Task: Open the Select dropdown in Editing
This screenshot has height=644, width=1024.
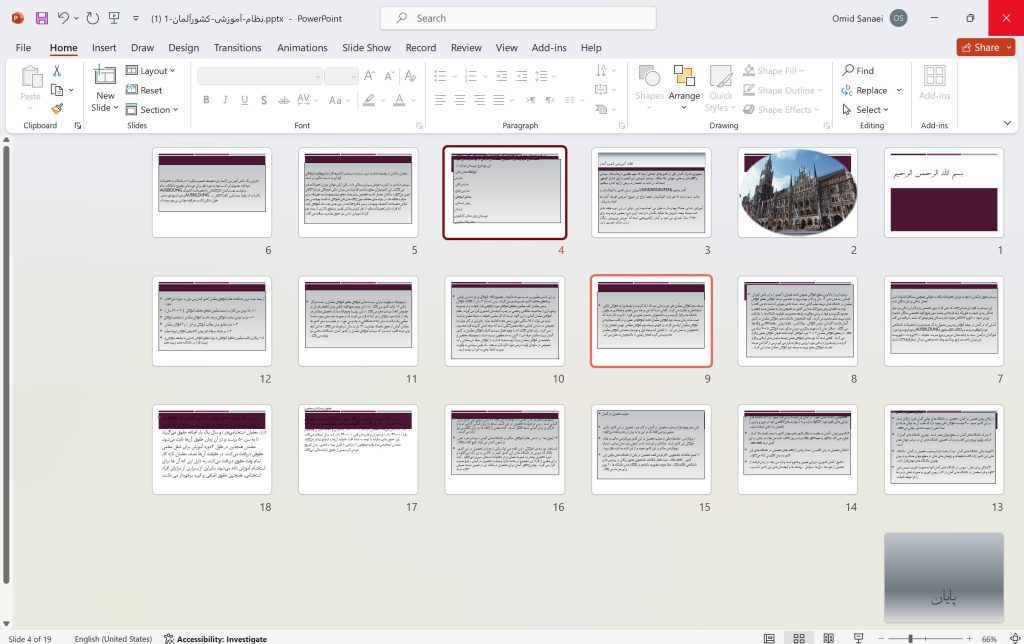Action: click(x=865, y=110)
